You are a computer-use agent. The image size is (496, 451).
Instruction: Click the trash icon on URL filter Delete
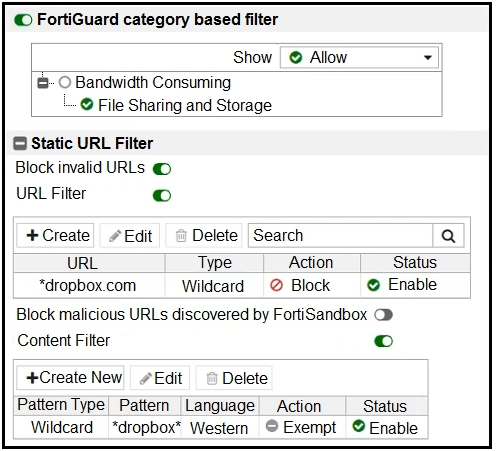[181, 236]
